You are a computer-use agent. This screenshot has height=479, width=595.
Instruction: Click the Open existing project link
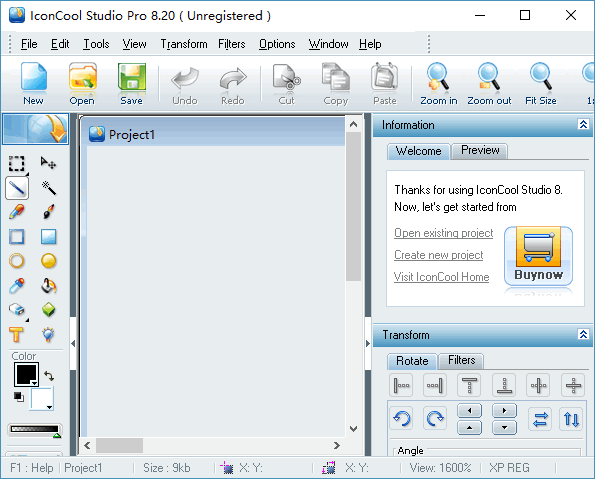[444, 233]
